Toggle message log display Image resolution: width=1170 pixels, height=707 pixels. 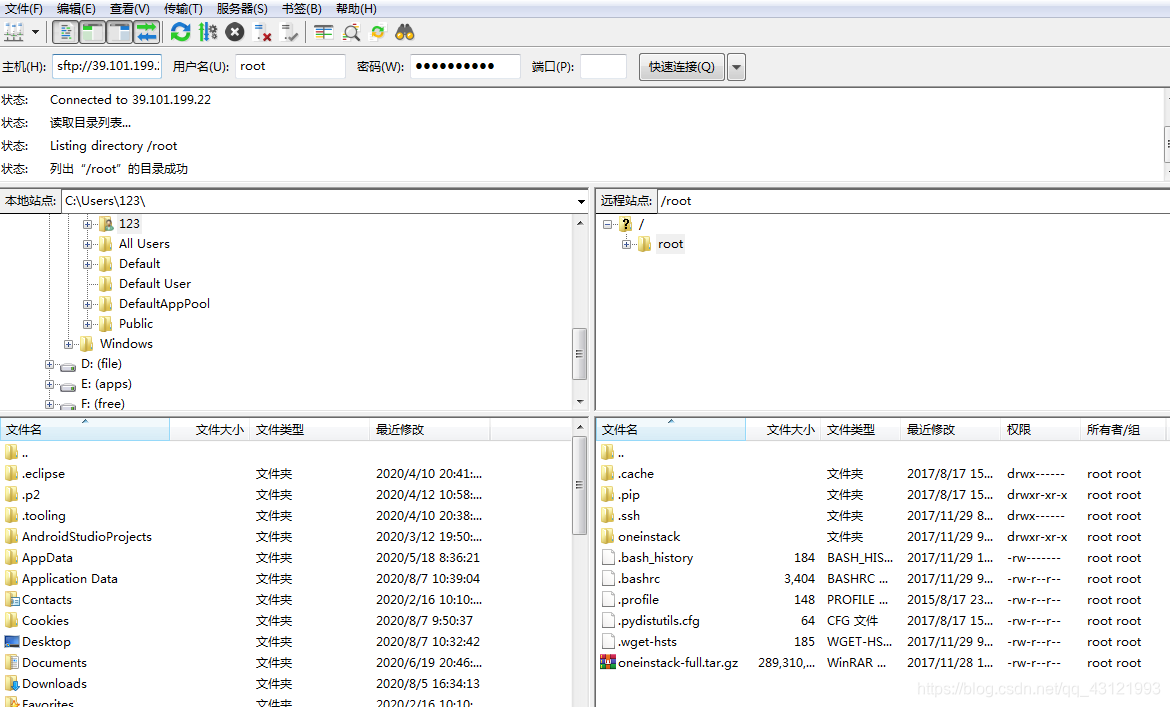66,32
